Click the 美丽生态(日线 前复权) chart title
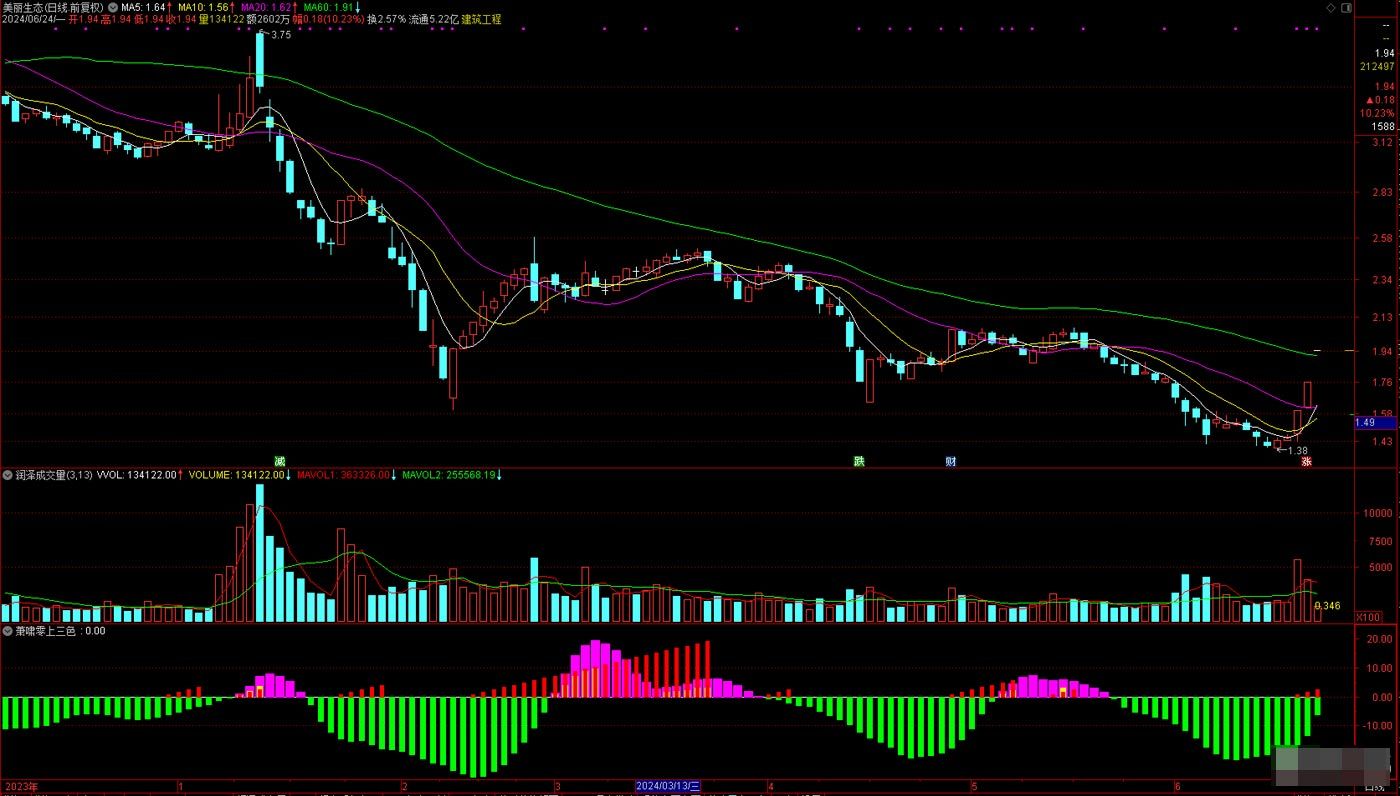This screenshot has width=1400, height=796. coord(52,7)
